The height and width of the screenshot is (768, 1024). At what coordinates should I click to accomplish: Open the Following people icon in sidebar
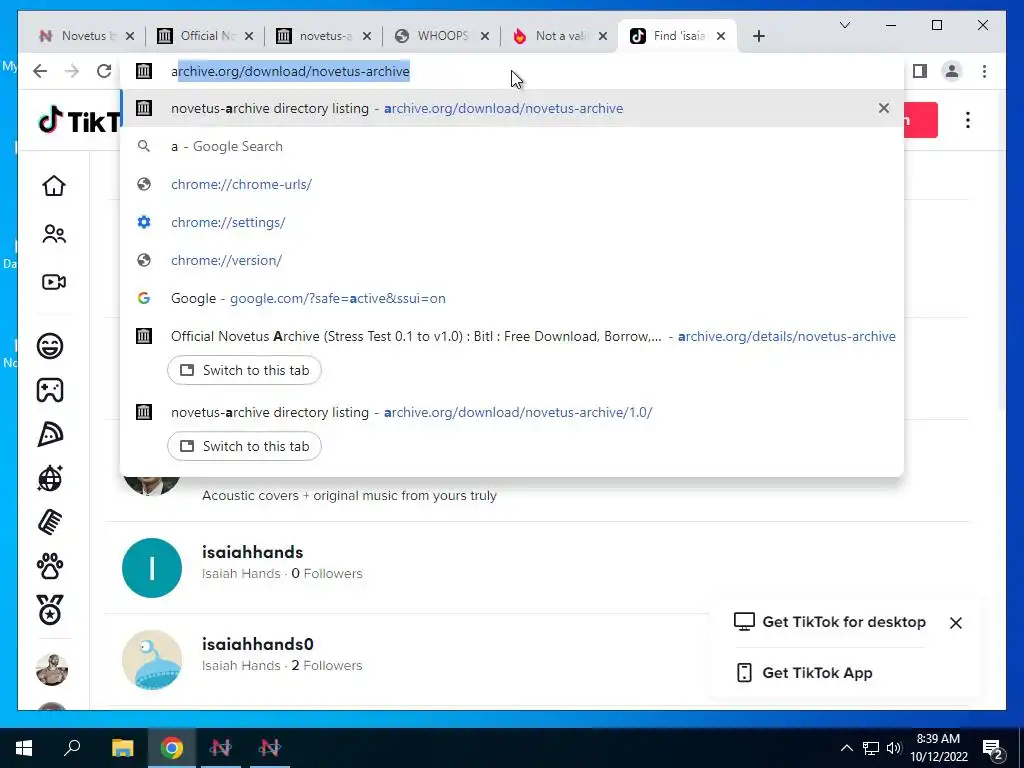pyautogui.click(x=54, y=234)
